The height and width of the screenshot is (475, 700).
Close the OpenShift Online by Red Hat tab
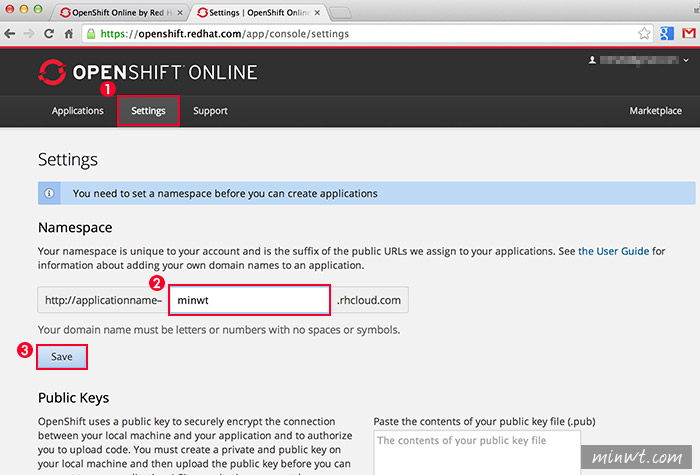click(x=180, y=13)
